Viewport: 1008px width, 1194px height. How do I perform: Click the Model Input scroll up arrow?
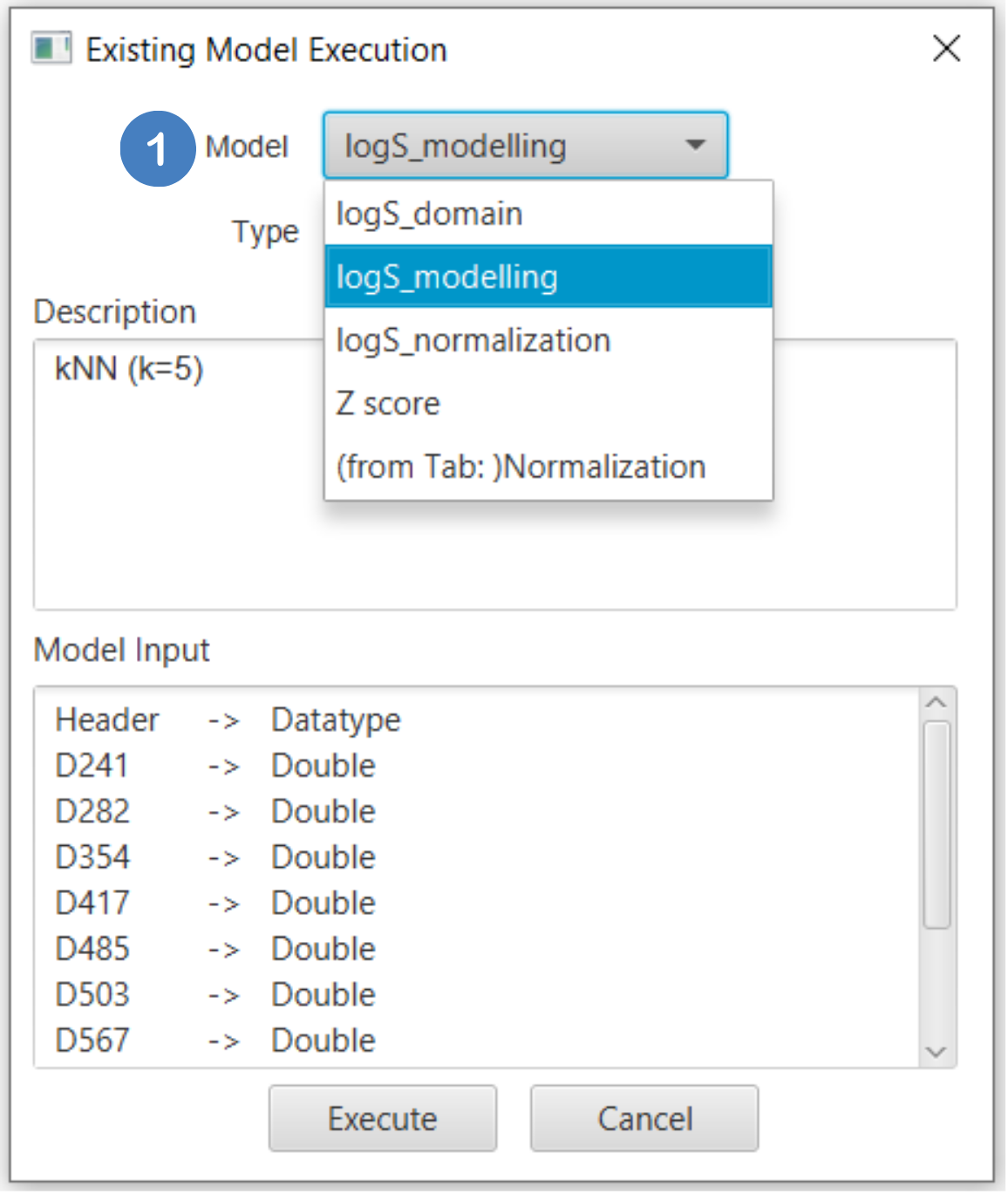(x=936, y=702)
